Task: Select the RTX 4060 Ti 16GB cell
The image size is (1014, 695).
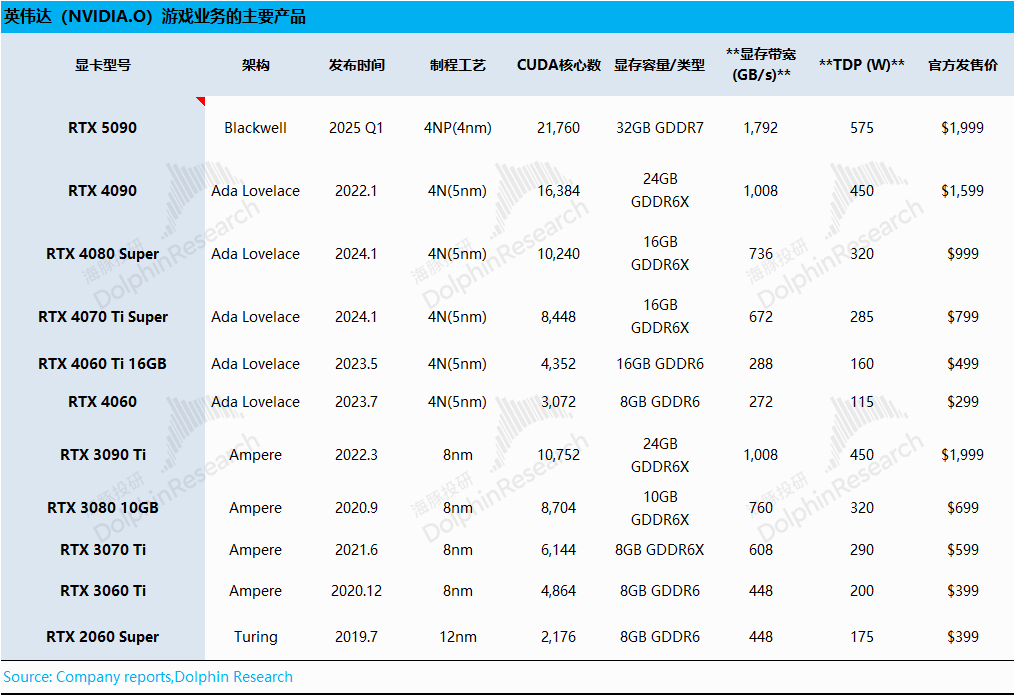Action: click(x=103, y=364)
